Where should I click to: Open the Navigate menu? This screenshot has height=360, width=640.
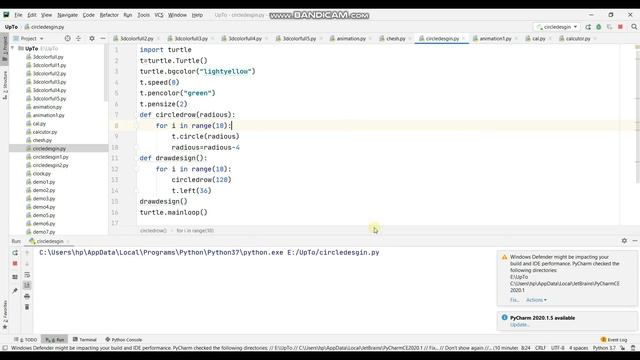[x=67, y=15]
